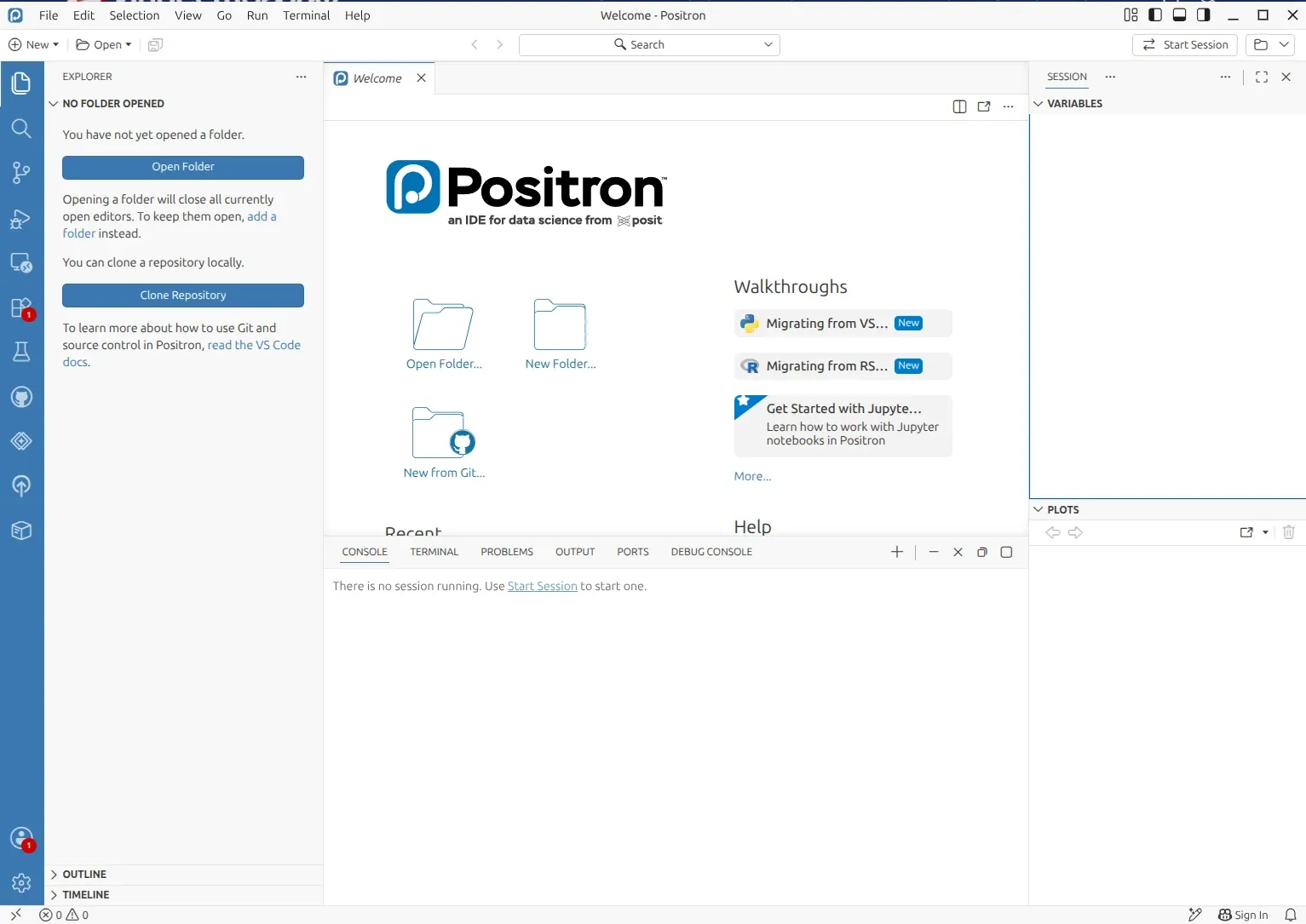Viewport: 1306px width, 924px height.
Task: Open the Search view in the activity bar
Action: [x=21, y=129]
